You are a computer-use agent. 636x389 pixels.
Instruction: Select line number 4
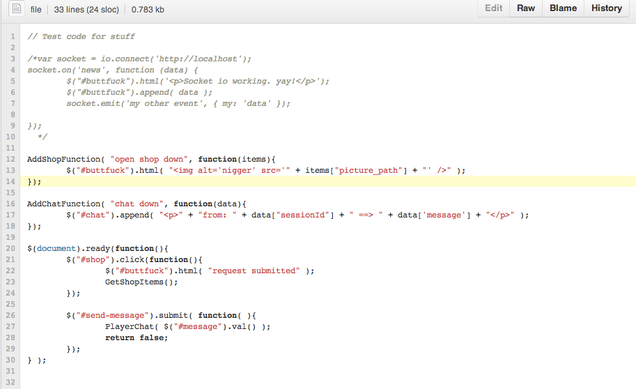(13, 70)
